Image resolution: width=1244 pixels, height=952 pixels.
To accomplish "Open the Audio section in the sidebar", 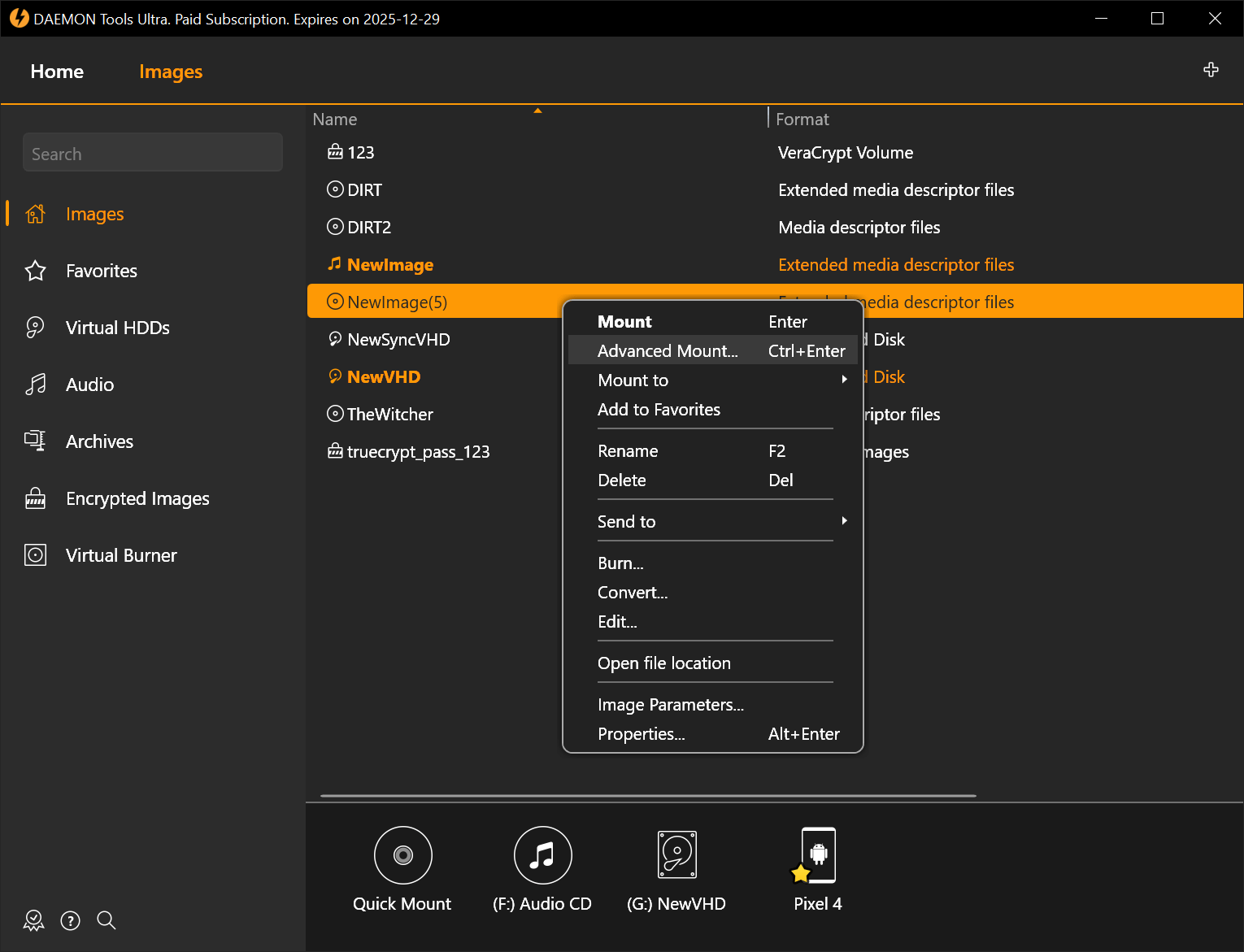I will [x=35, y=384].
